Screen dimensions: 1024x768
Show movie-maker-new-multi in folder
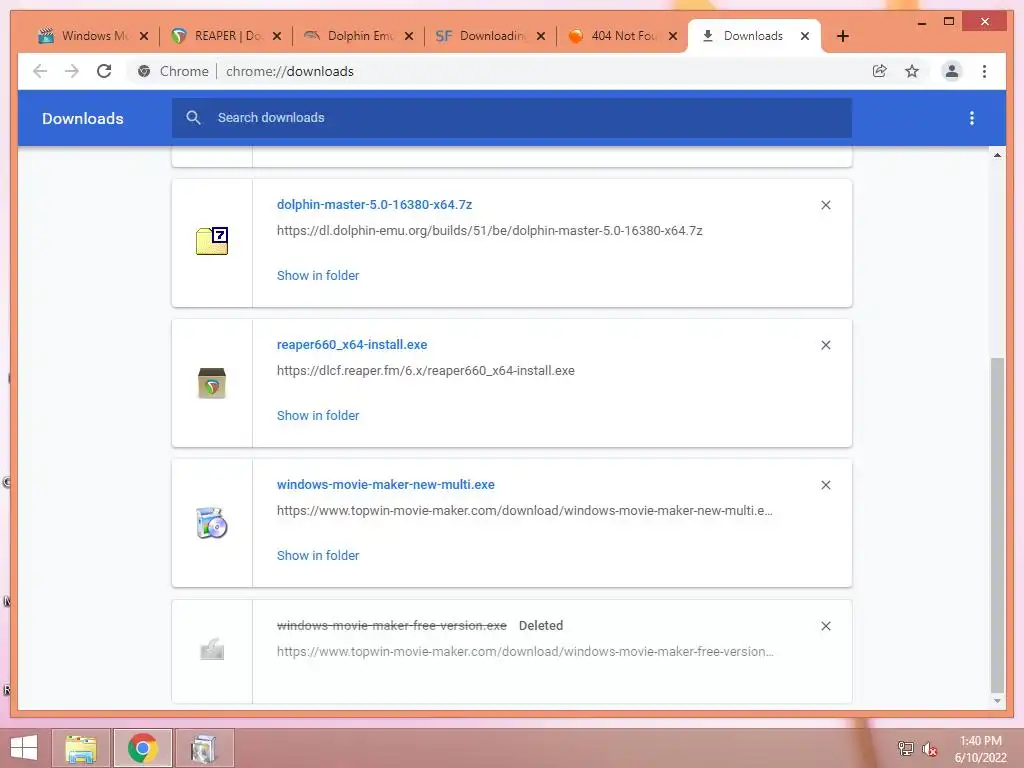318,556
